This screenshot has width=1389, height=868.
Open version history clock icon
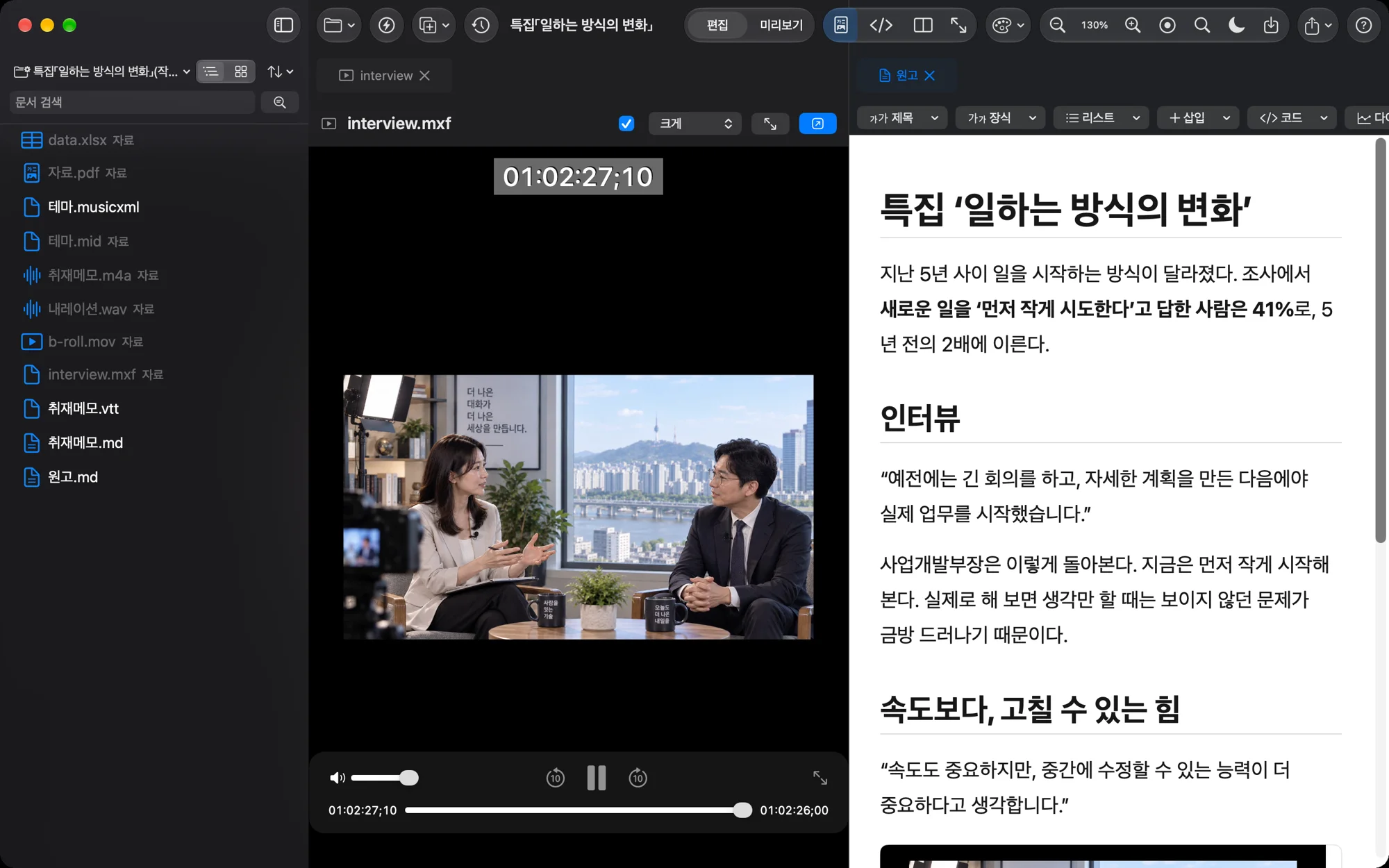(x=481, y=26)
